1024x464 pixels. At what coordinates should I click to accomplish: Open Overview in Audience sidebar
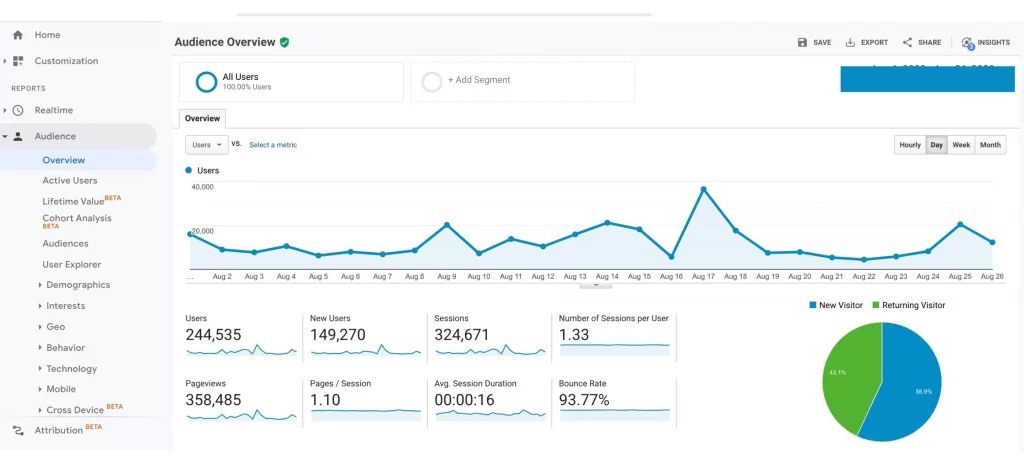pyautogui.click(x=64, y=160)
